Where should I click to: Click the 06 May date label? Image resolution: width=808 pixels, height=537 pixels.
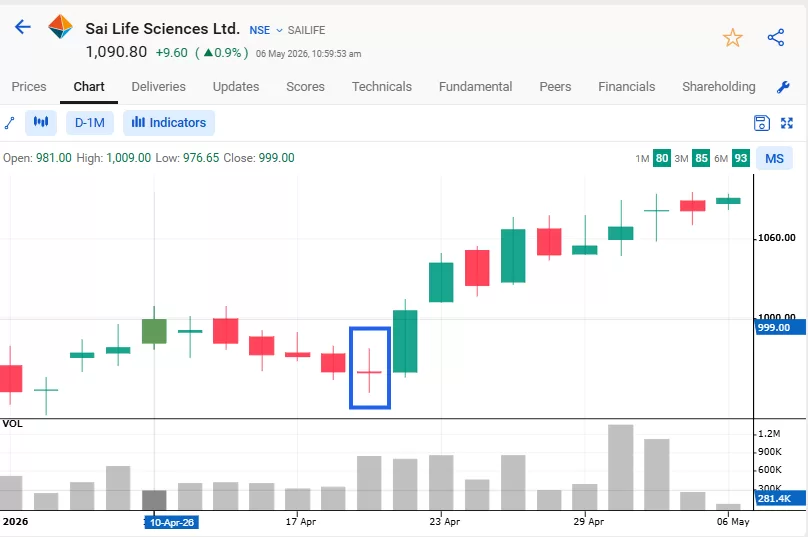[733, 522]
